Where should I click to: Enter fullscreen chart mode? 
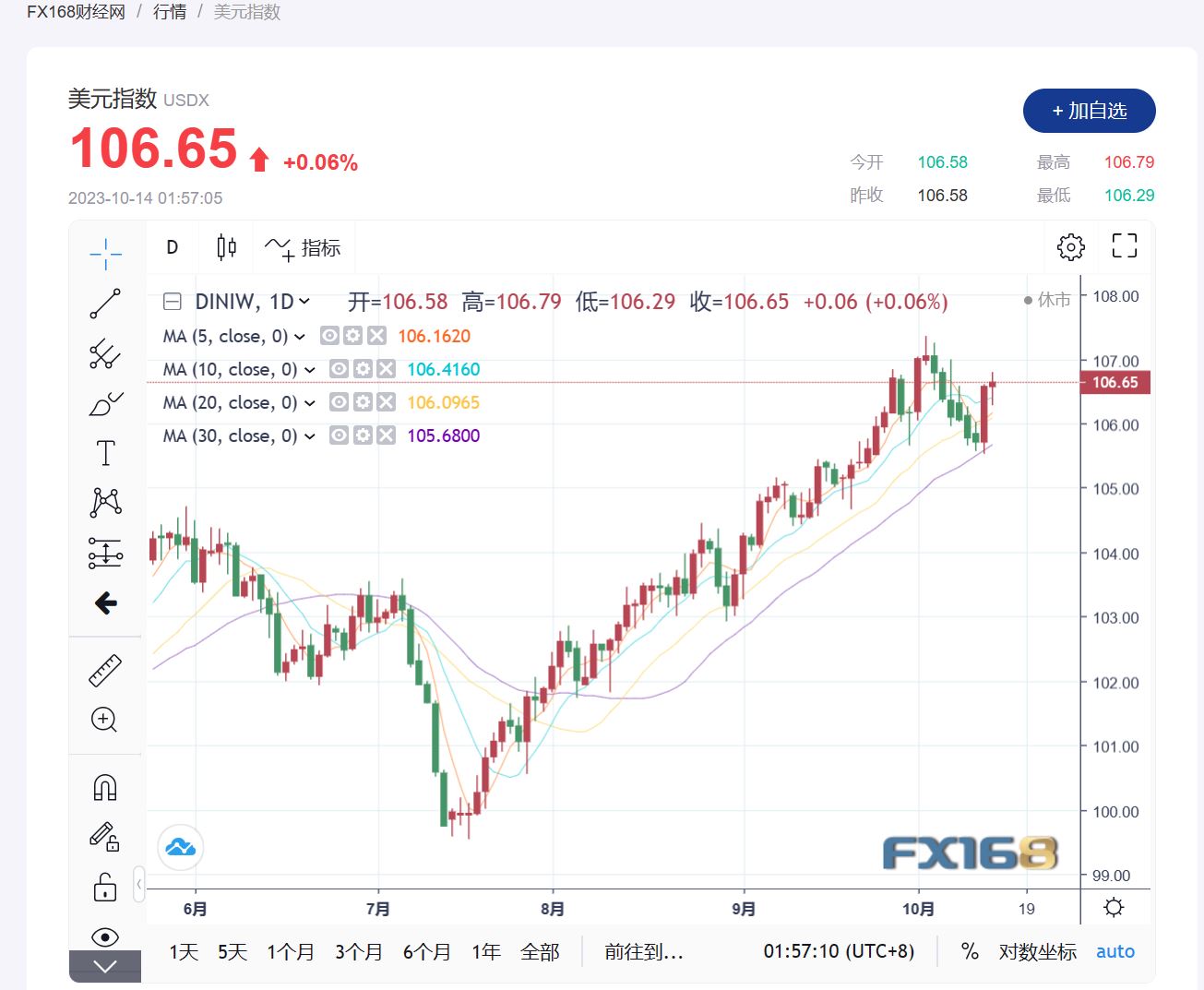click(1124, 246)
